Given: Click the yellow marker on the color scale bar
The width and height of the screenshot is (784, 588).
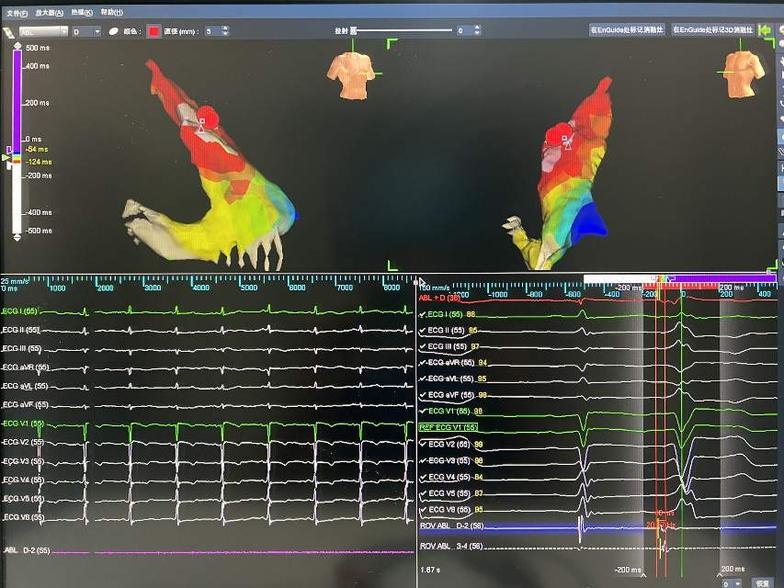Looking at the screenshot, I should tap(6, 157).
